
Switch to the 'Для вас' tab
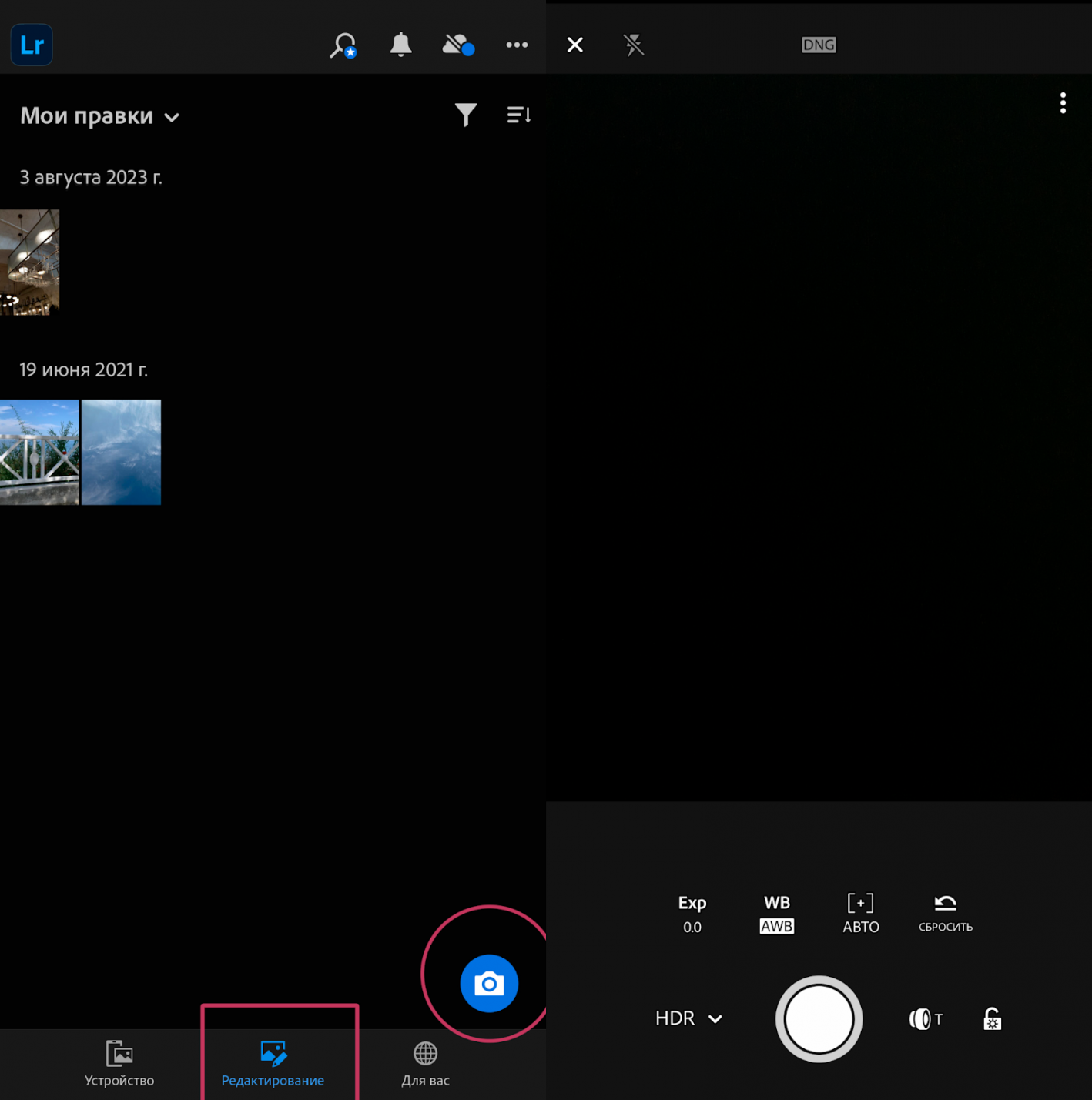pos(425,1064)
